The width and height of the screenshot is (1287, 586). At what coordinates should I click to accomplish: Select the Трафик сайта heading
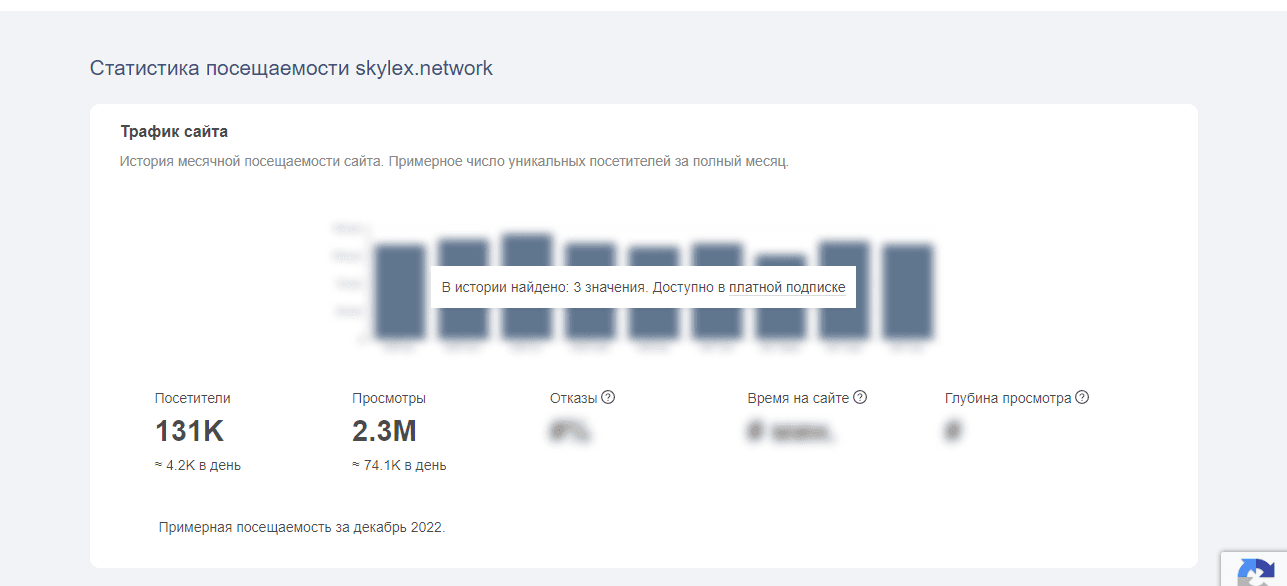(x=174, y=132)
